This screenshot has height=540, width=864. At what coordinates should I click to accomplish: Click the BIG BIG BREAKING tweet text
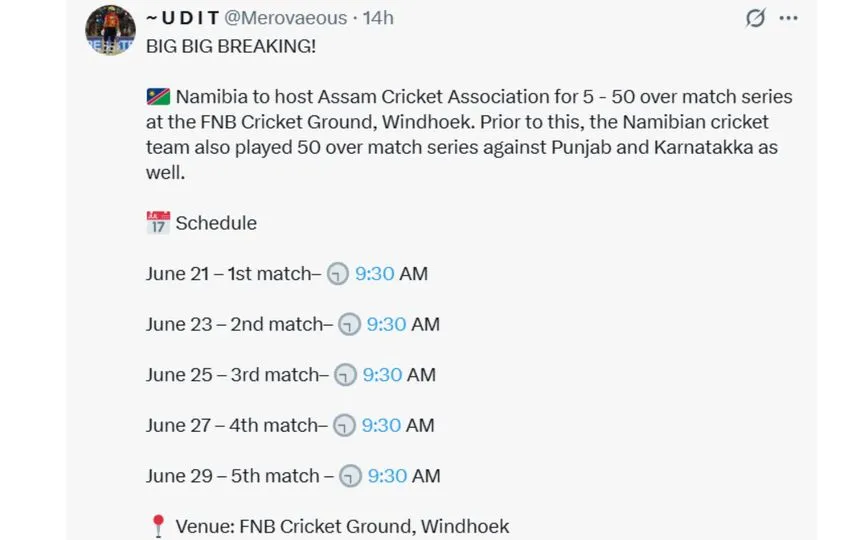[231, 46]
